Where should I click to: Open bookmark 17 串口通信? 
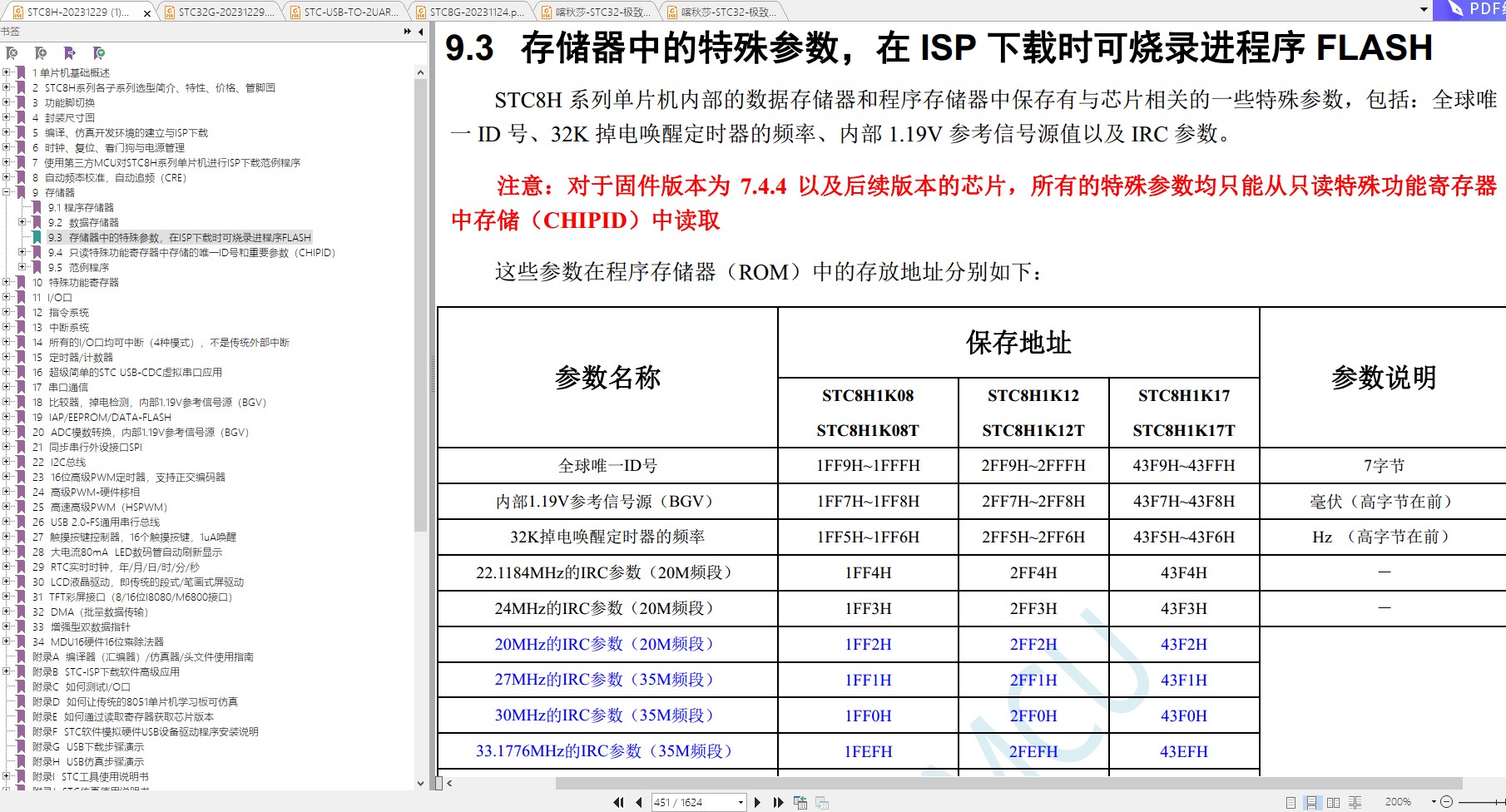pyautogui.click(x=60, y=388)
